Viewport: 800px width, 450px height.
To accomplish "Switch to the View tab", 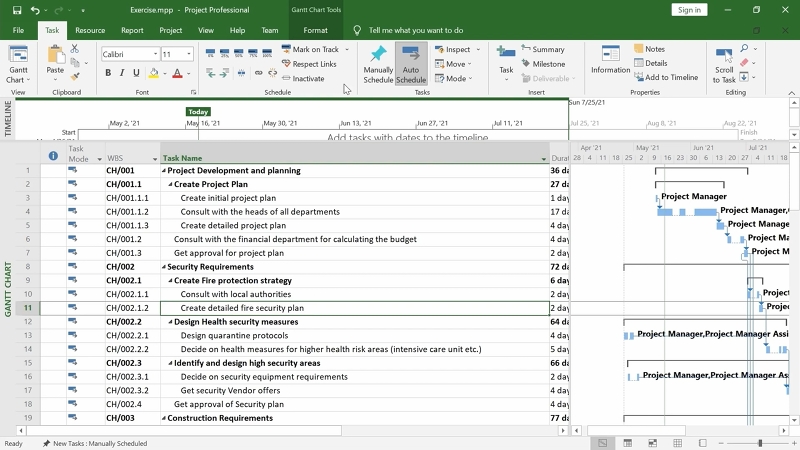I will click(206, 30).
